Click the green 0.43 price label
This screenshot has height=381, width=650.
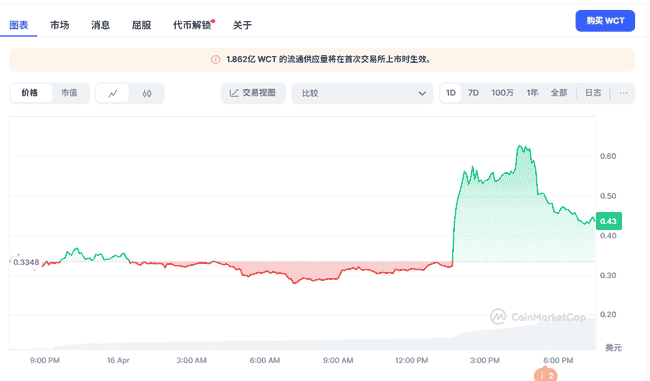coord(609,221)
